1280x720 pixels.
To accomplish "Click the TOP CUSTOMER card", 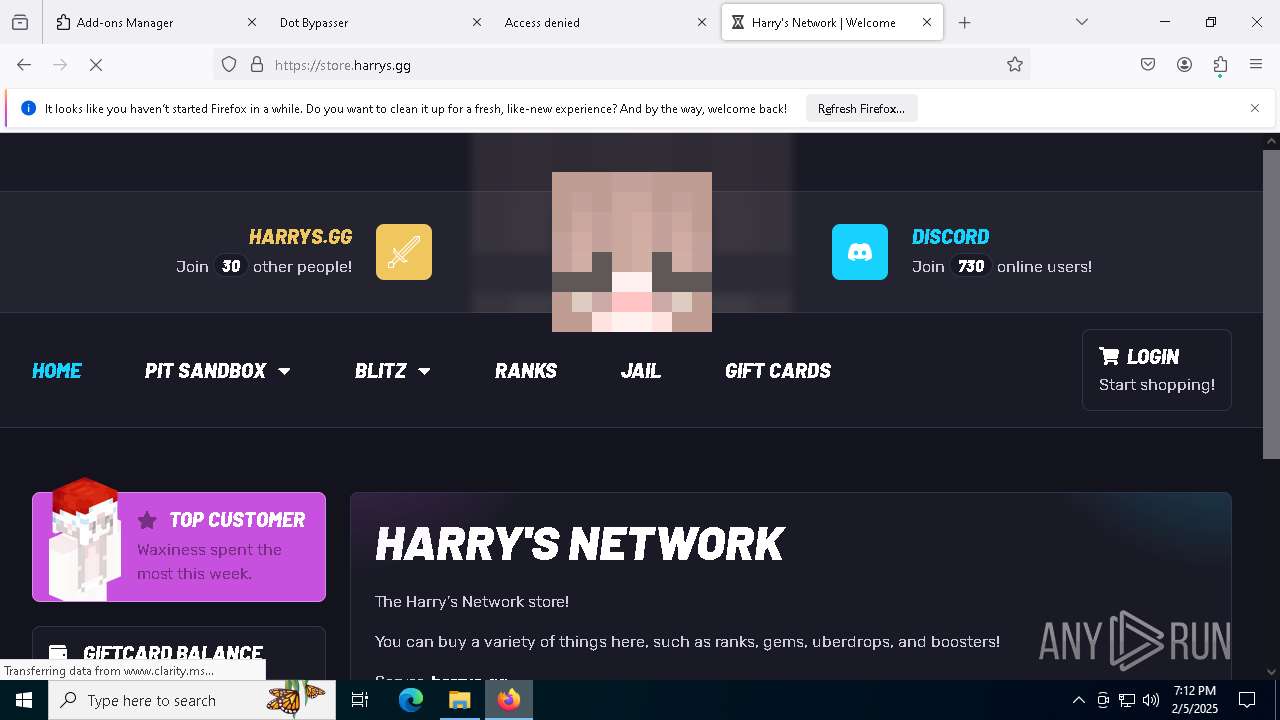I will point(179,547).
